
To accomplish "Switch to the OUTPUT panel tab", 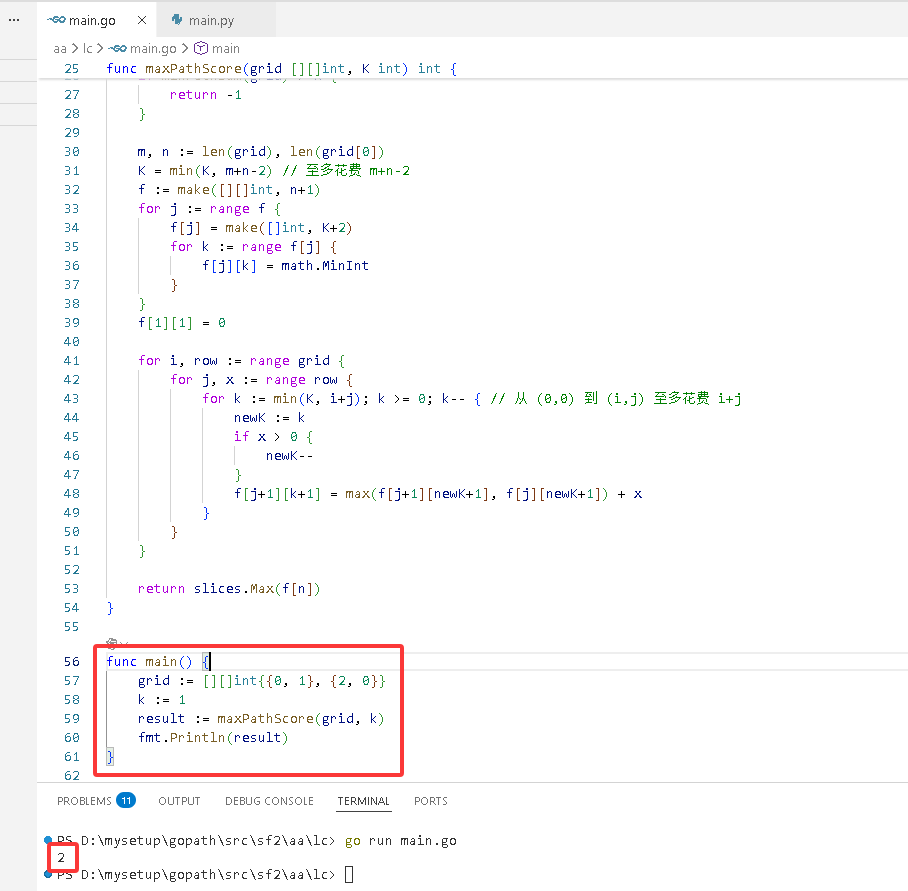I will point(179,801).
